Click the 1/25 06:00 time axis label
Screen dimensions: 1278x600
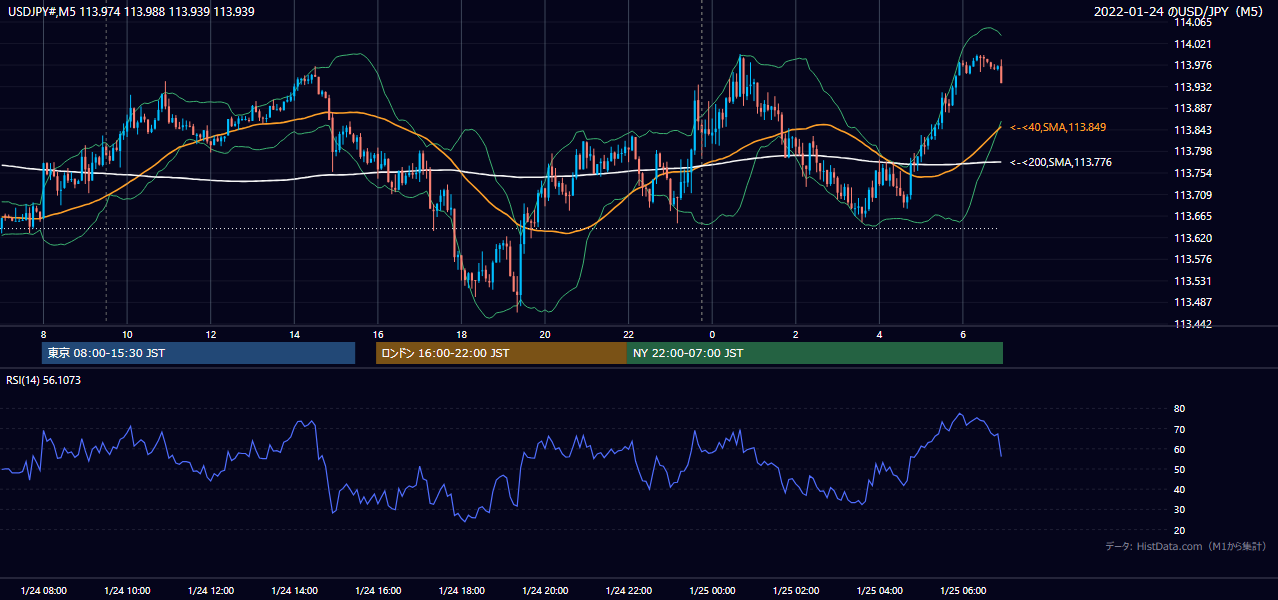tap(963, 590)
